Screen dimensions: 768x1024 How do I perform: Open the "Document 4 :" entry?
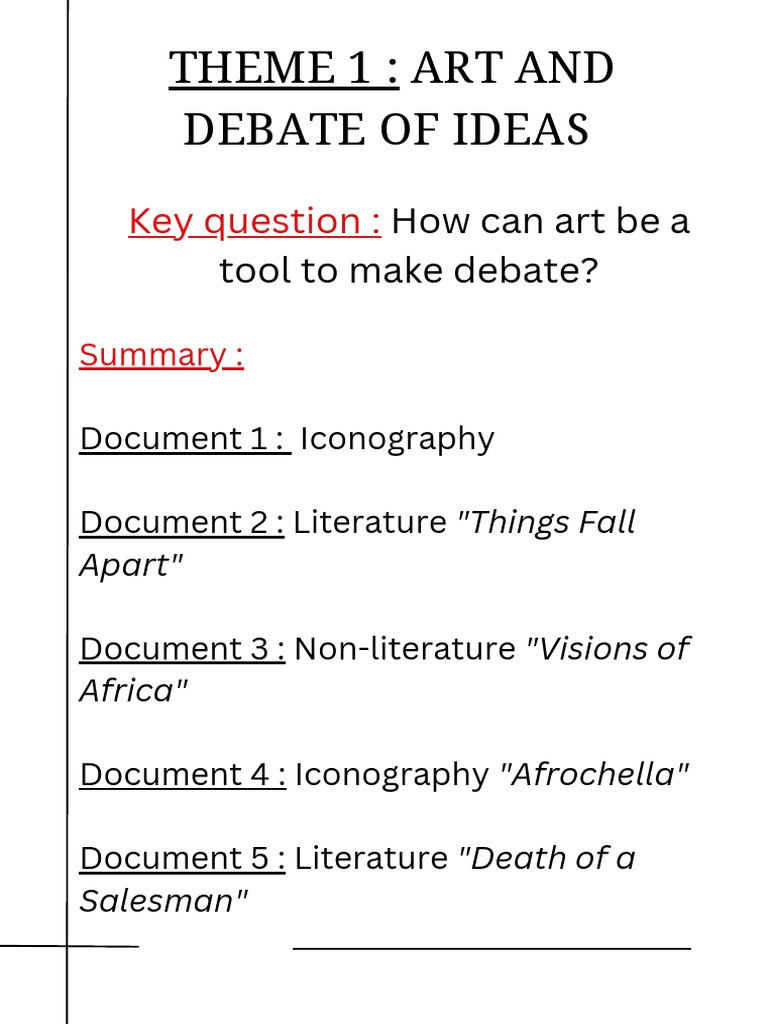(183, 774)
